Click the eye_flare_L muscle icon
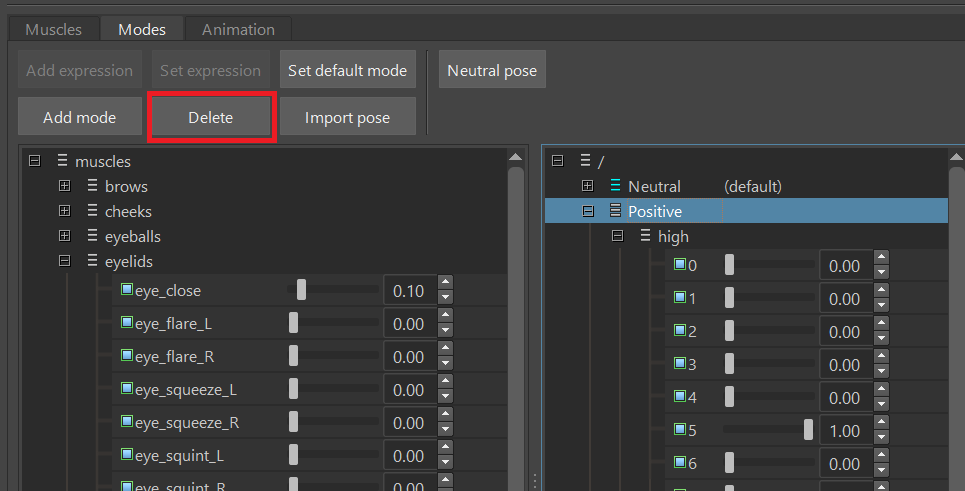The image size is (965, 491). (127, 323)
